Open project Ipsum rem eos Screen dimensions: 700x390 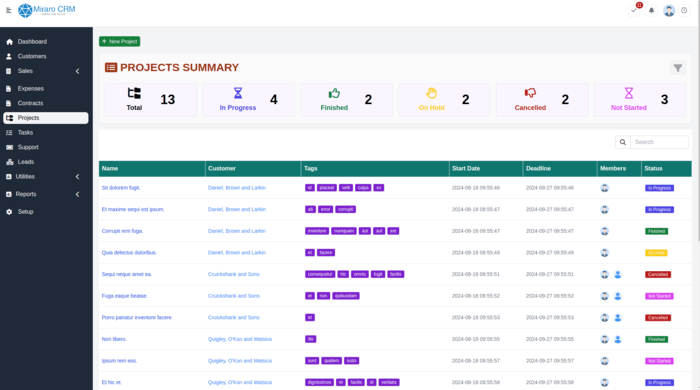click(119, 361)
